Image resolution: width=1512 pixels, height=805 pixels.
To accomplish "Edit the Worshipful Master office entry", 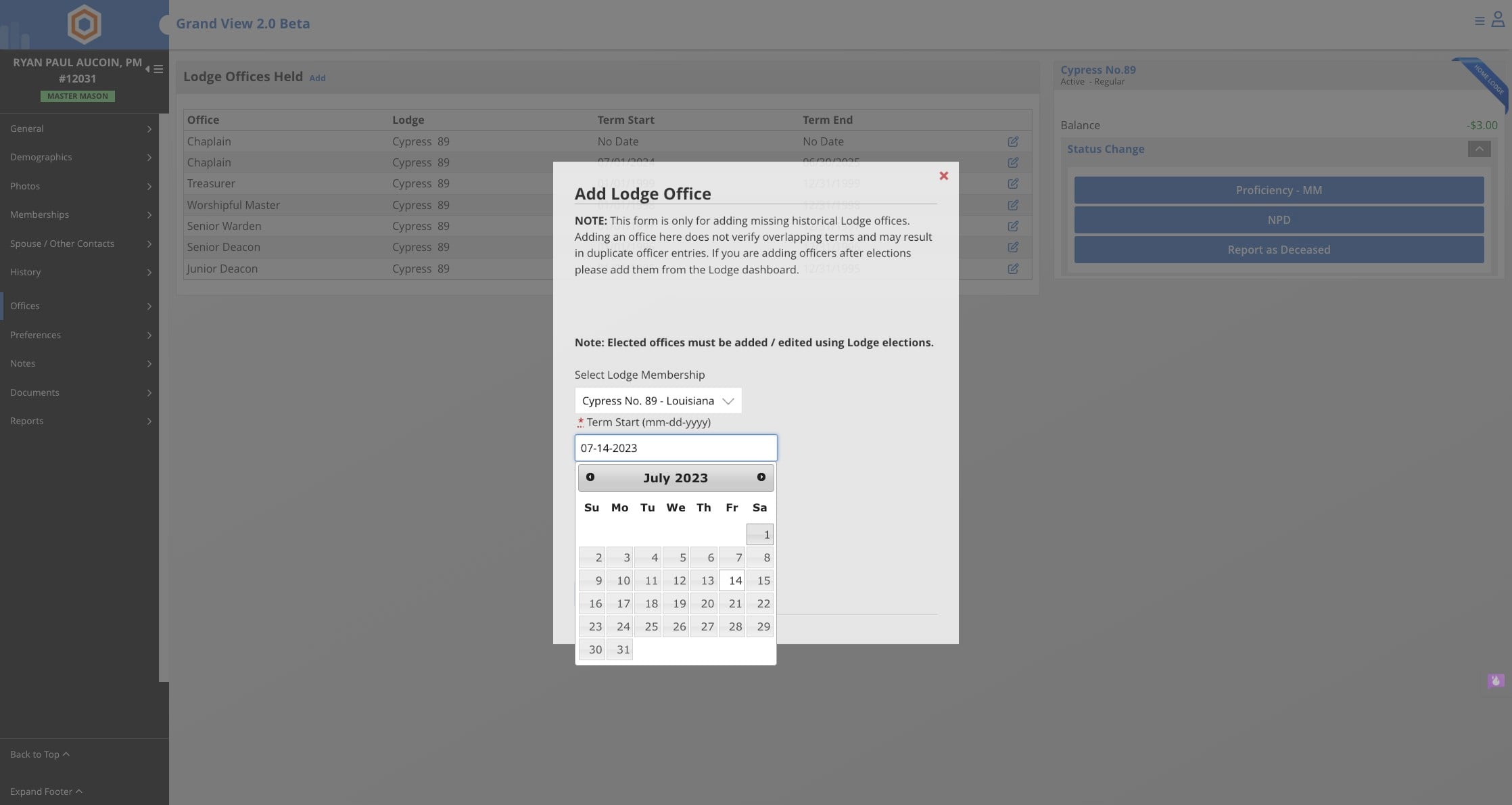I will [x=1012, y=205].
